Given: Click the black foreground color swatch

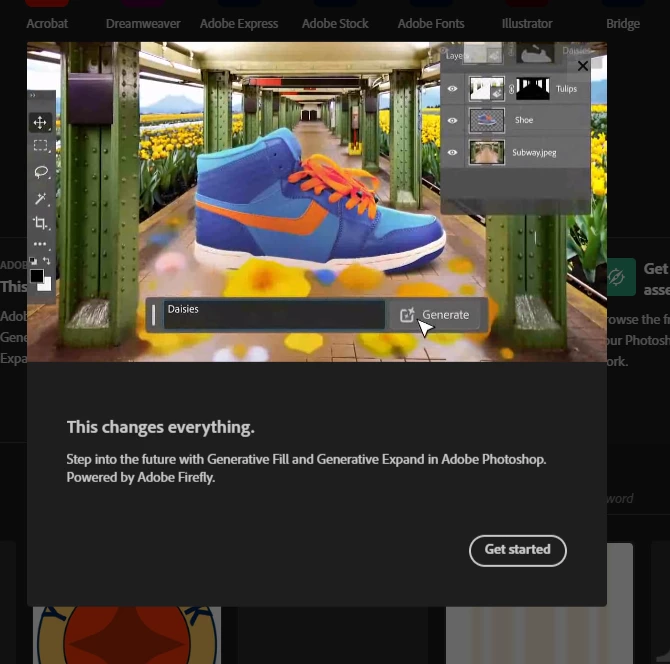Looking at the screenshot, I should pos(36,276).
